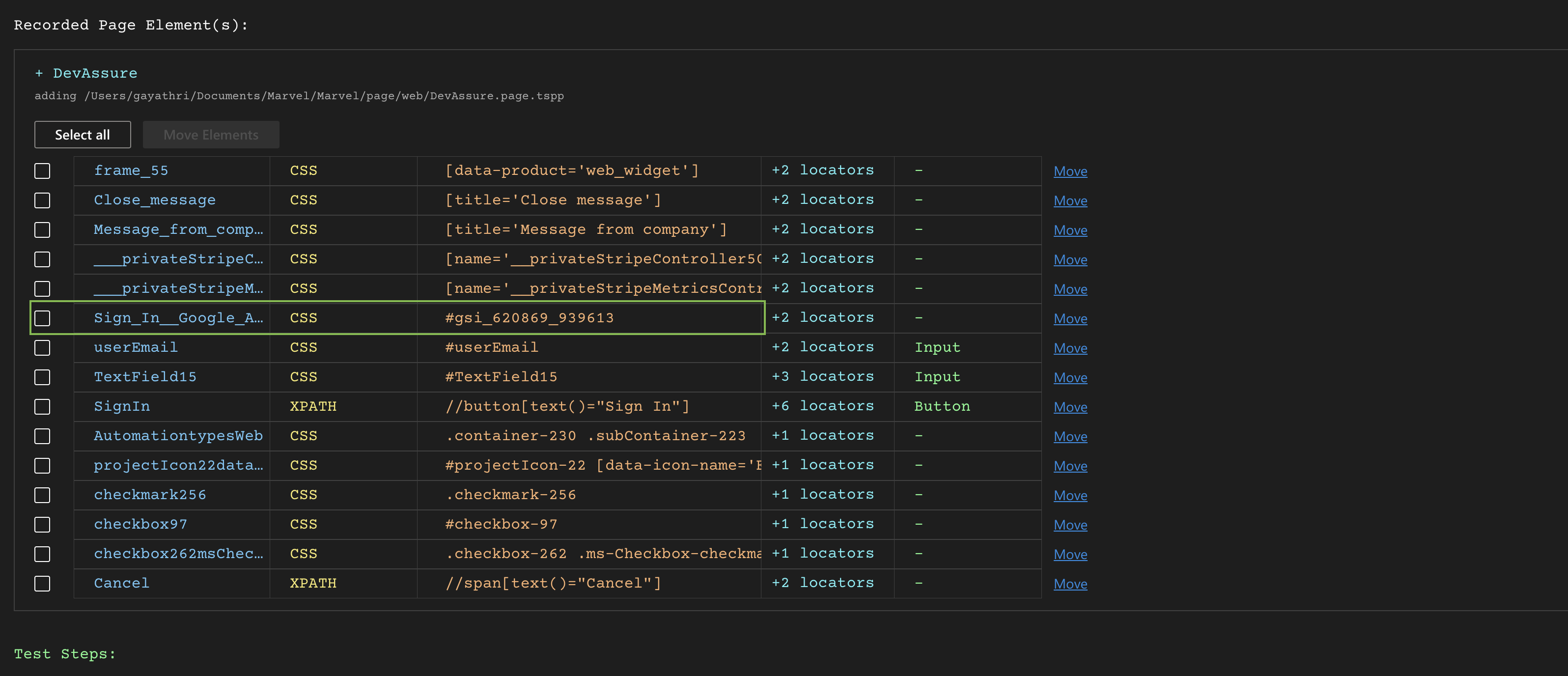Show +3 locators for TextField15
This screenshot has height=676, width=1568.
(x=822, y=377)
